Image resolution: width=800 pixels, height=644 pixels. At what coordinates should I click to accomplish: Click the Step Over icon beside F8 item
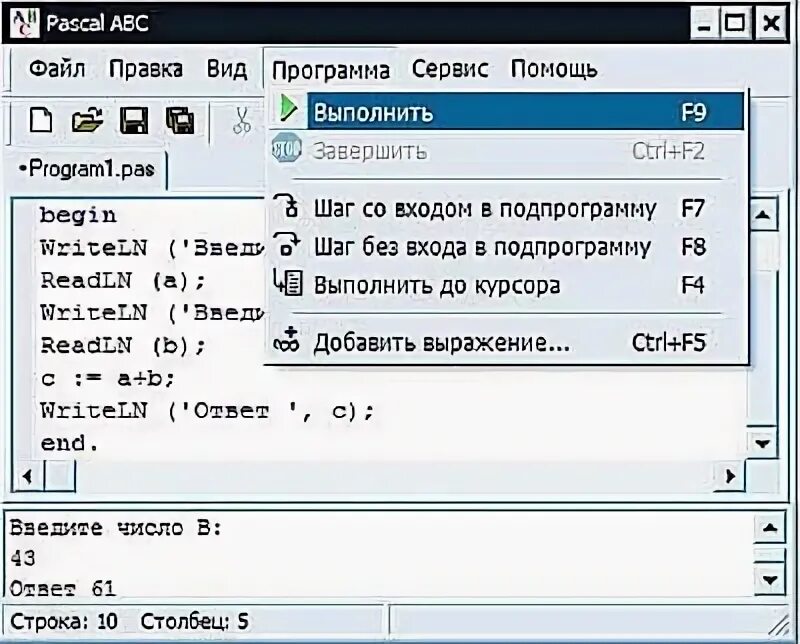[x=287, y=244]
